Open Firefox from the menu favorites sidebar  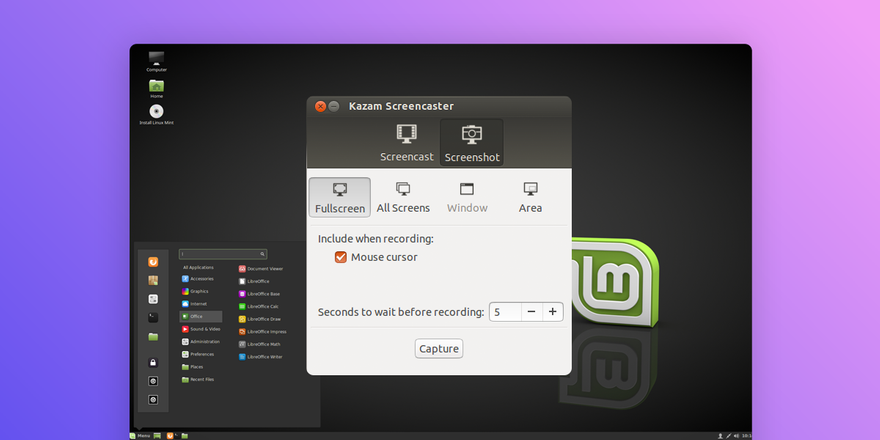coord(153,262)
